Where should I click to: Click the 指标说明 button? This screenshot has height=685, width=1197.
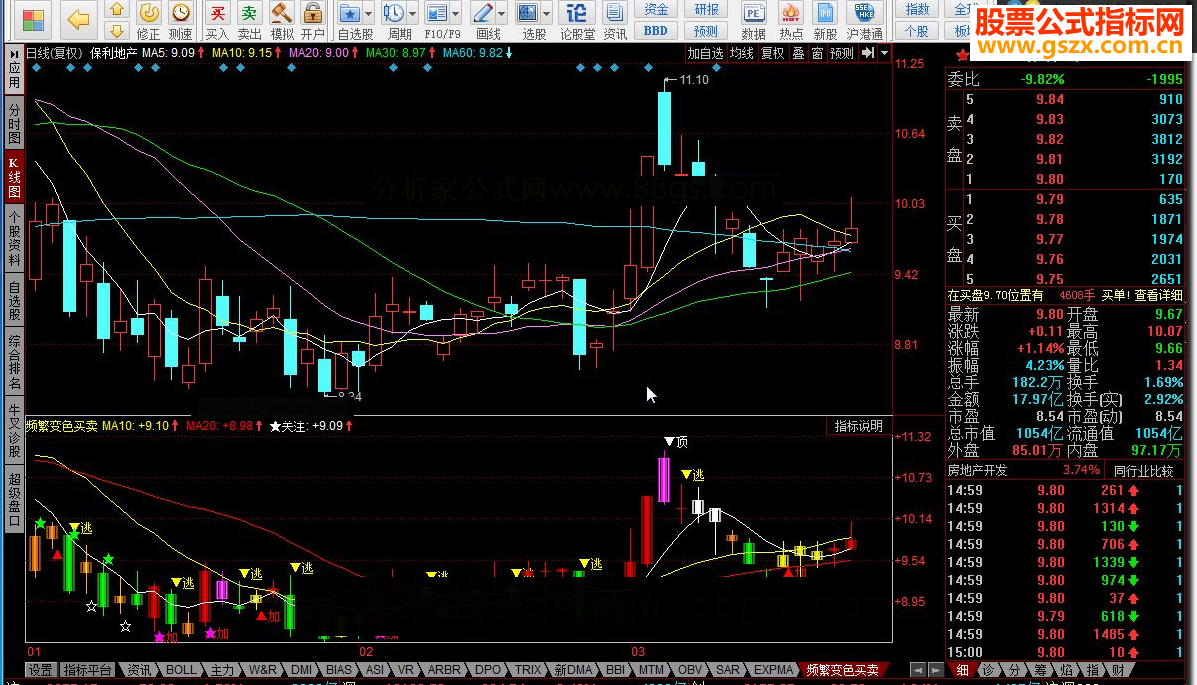pos(859,426)
